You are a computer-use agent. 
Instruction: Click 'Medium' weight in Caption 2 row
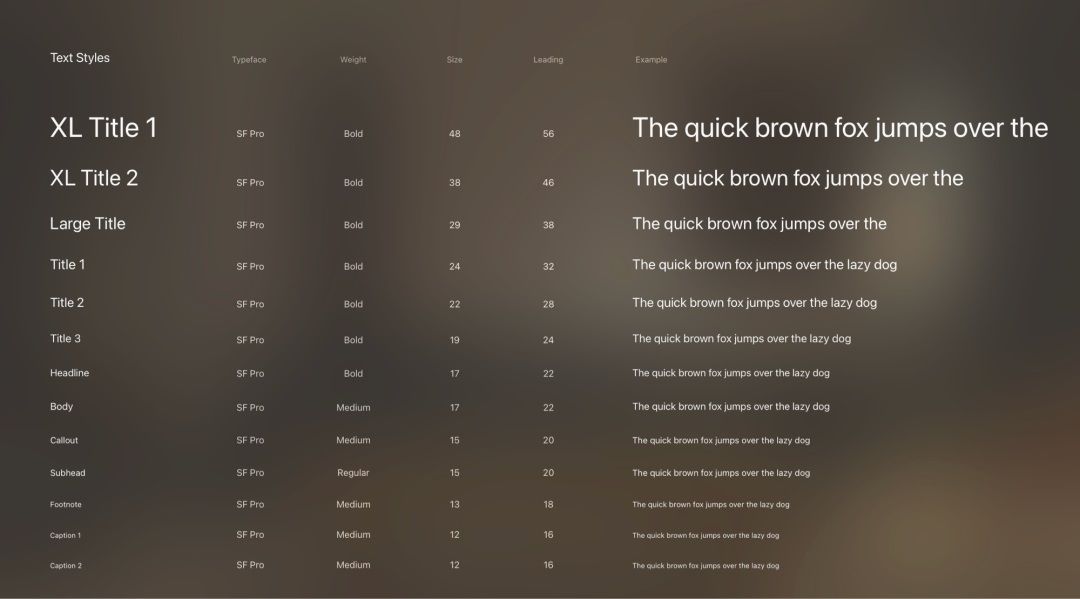(x=353, y=565)
